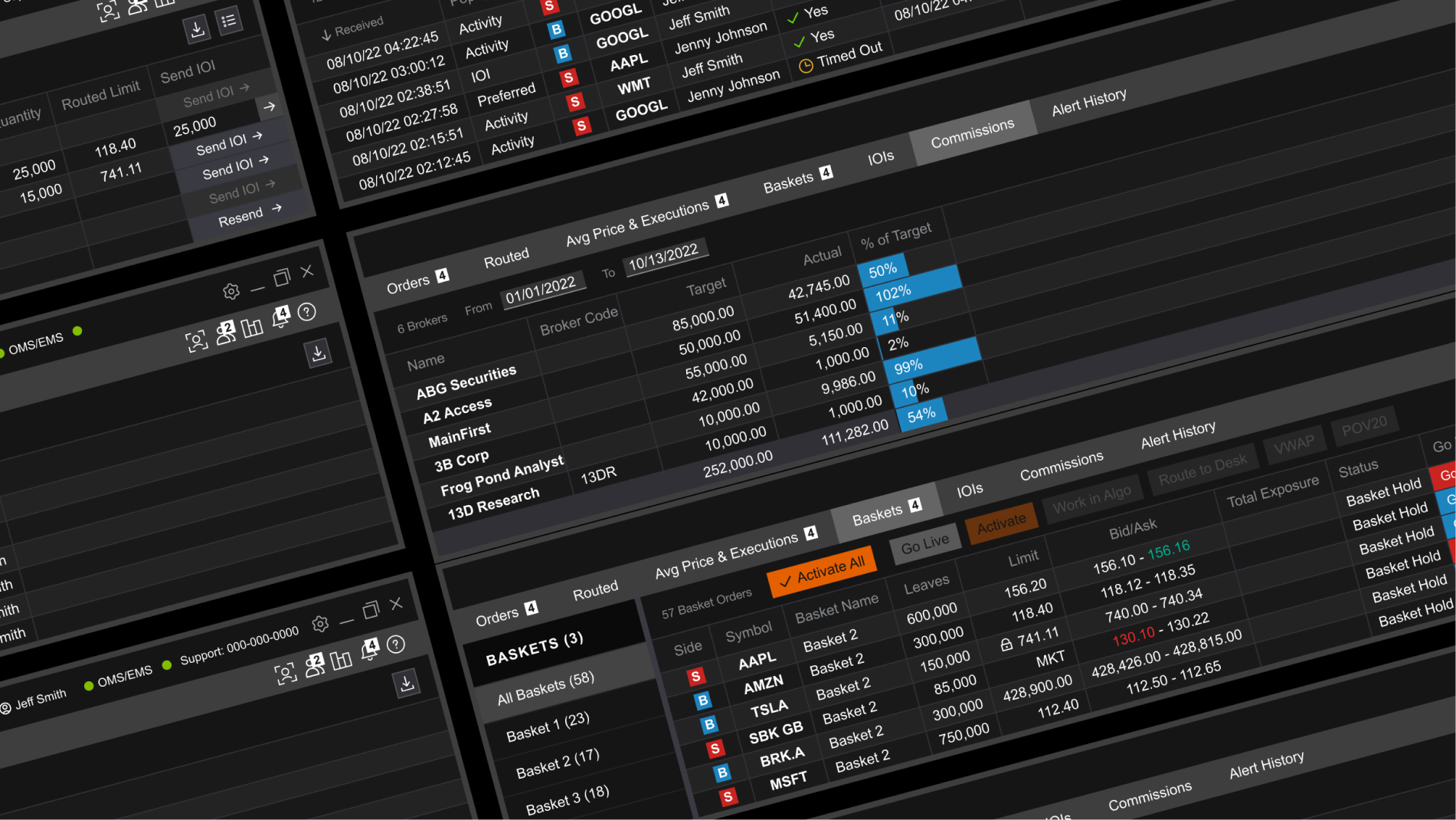
Task: Click the S side icon beside MSFT
Action: pyautogui.click(x=728, y=797)
